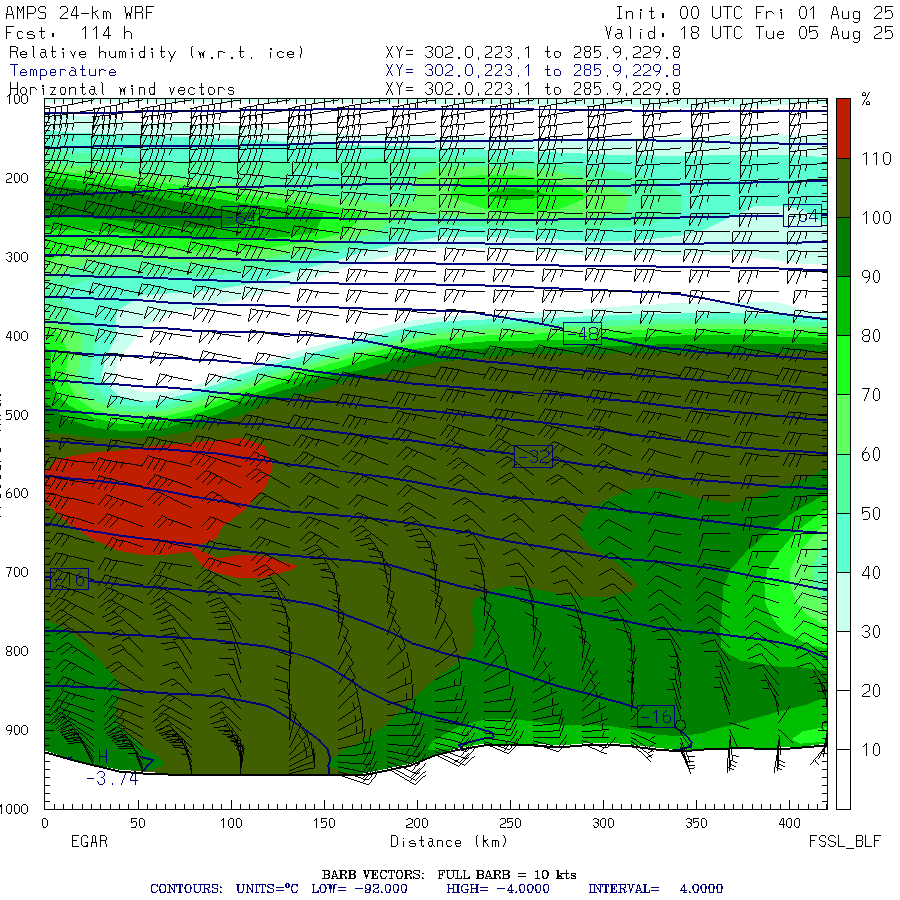This screenshot has height=900, width=900.
Task: Click the blue "H" maximum marker
Action: point(103,757)
